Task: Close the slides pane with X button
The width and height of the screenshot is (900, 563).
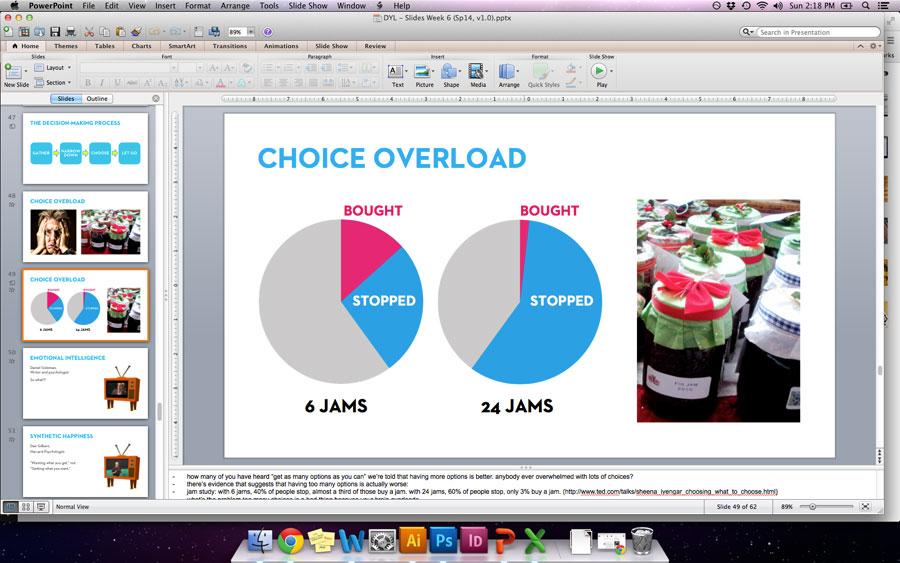Action: tap(156, 99)
